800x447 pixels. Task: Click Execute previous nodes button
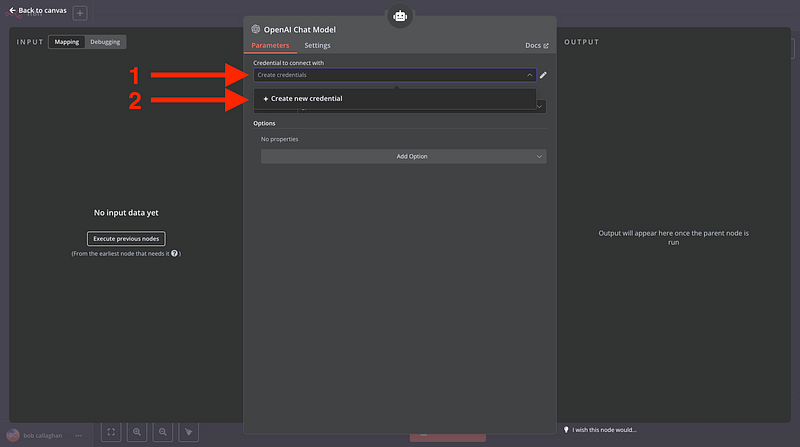pos(126,238)
